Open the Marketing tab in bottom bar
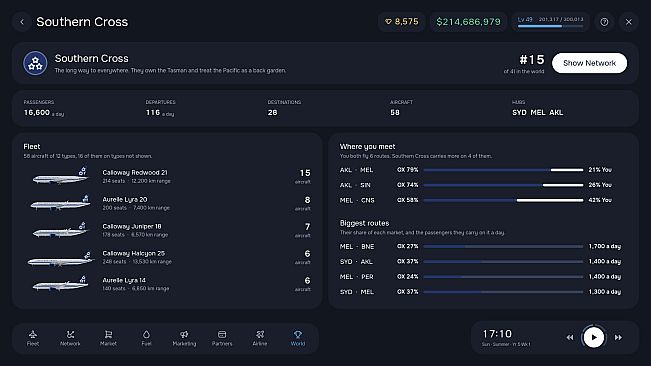Image resolution: width=651 pixels, height=366 pixels. pos(184,338)
